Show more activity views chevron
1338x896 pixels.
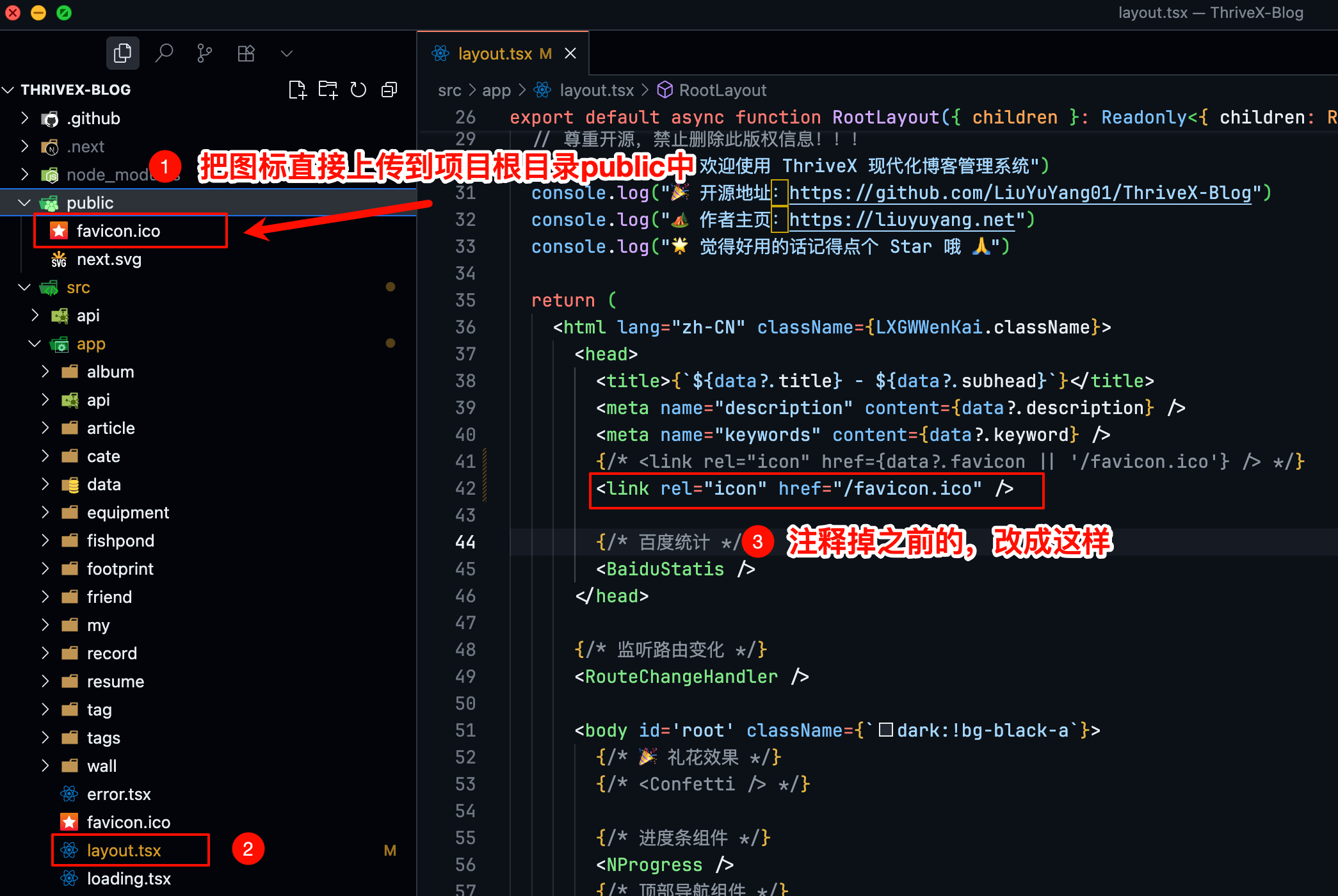[x=287, y=54]
